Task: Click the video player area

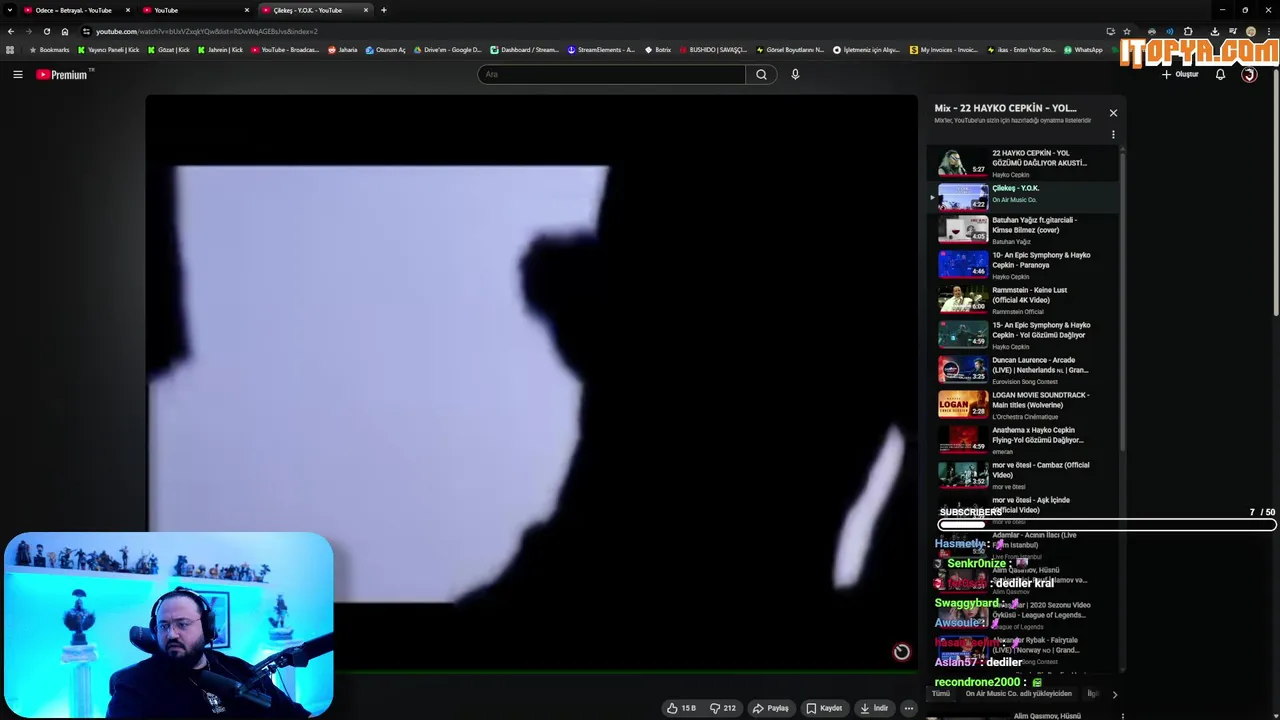Action: coord(531,384)
